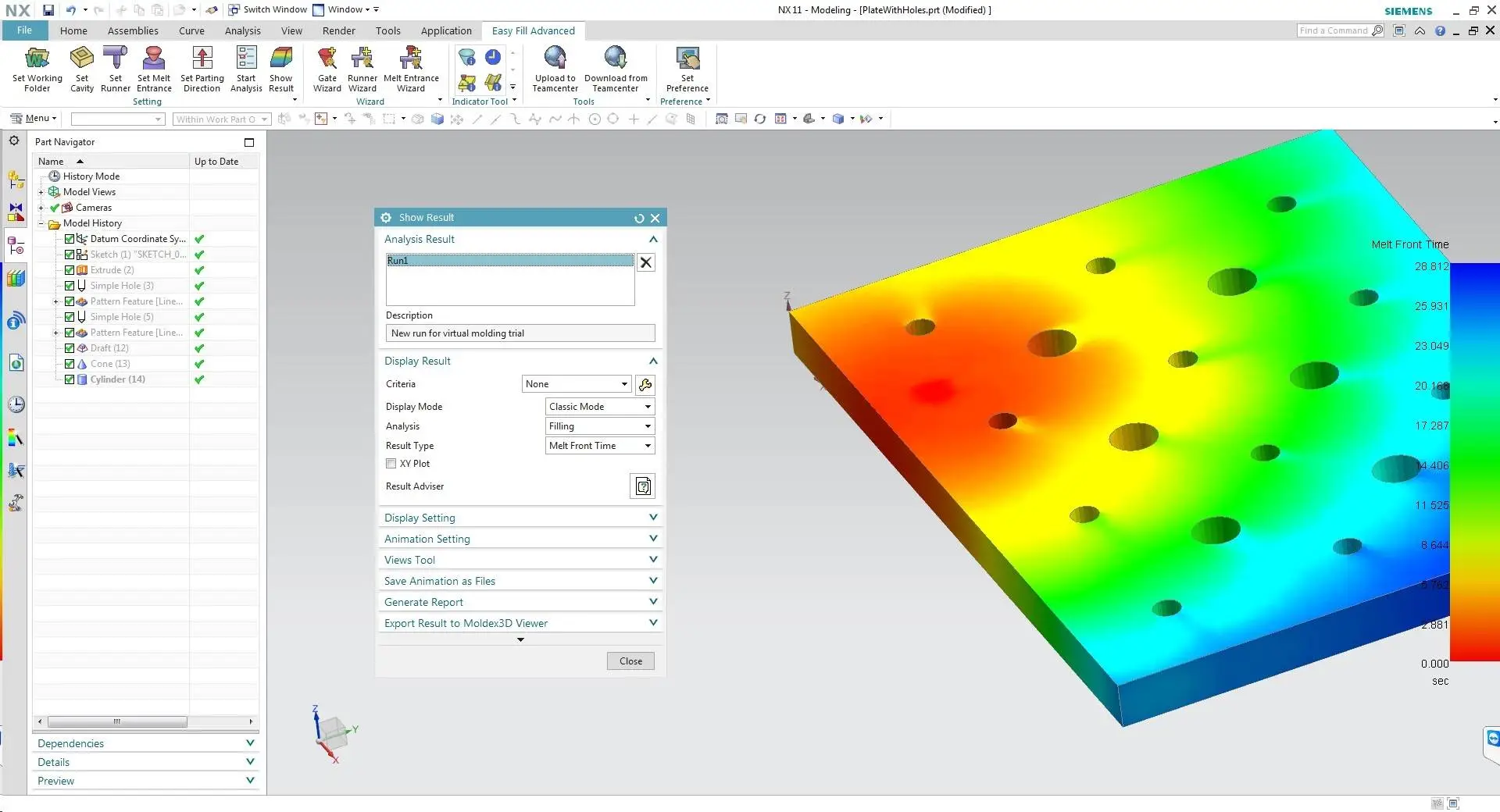Click the Set Runner icon

[x=115, y=69]
